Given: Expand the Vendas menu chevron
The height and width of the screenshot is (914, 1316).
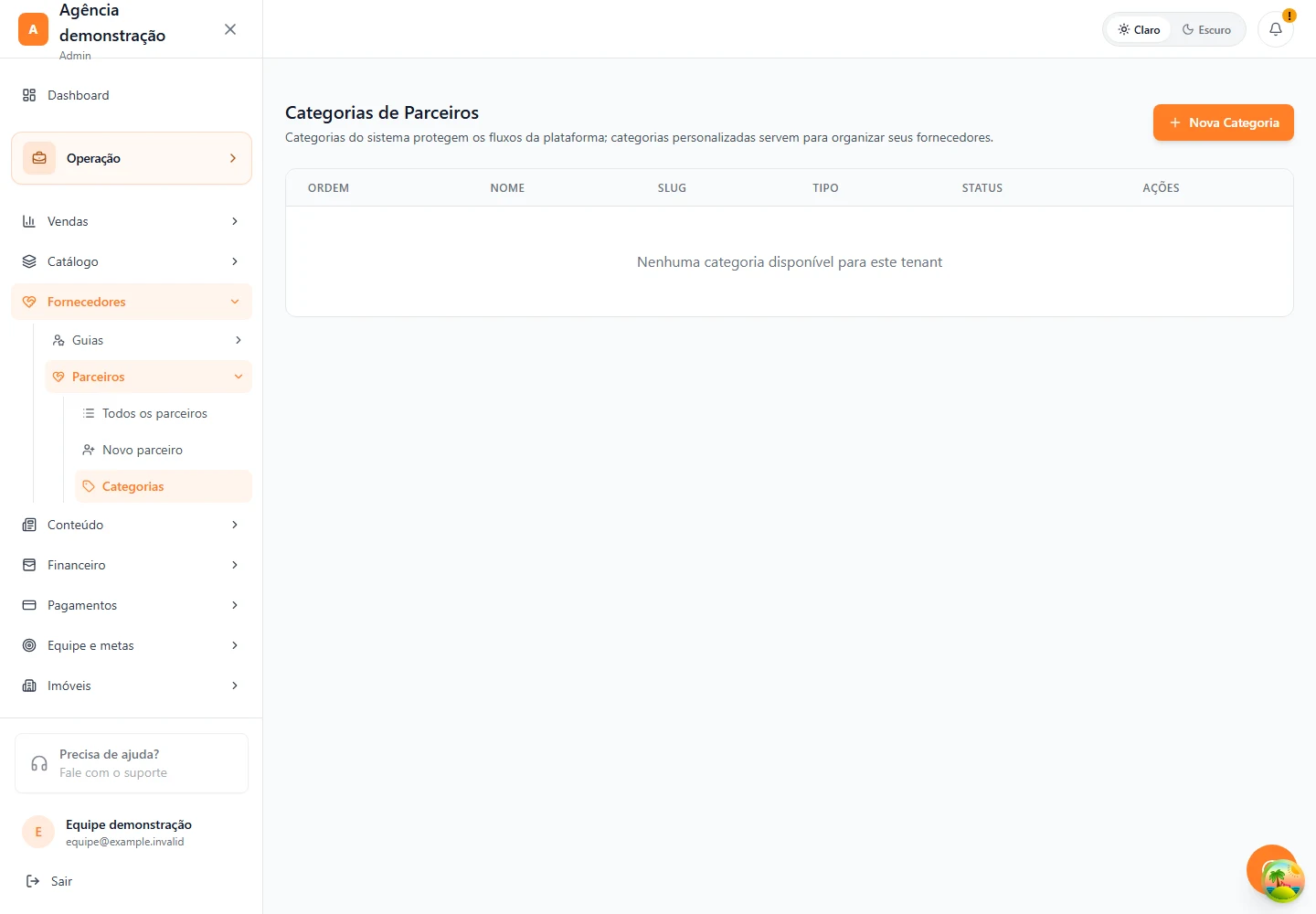Looking at the screenshot, I should pyautogui.click(x=235, y=221).
